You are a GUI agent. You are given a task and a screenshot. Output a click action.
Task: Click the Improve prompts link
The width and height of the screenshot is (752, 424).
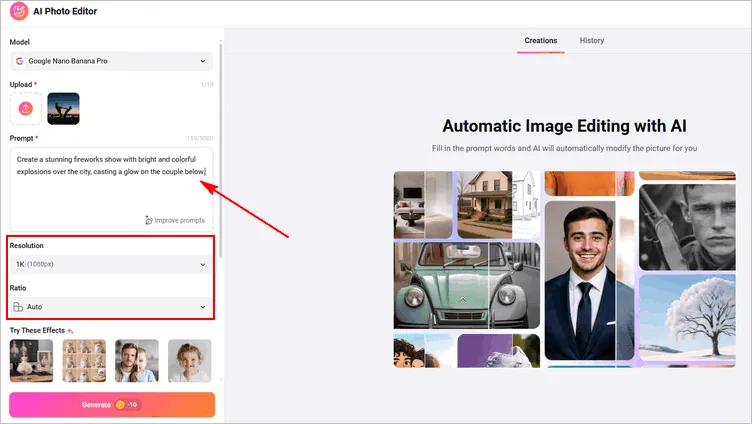180,220
